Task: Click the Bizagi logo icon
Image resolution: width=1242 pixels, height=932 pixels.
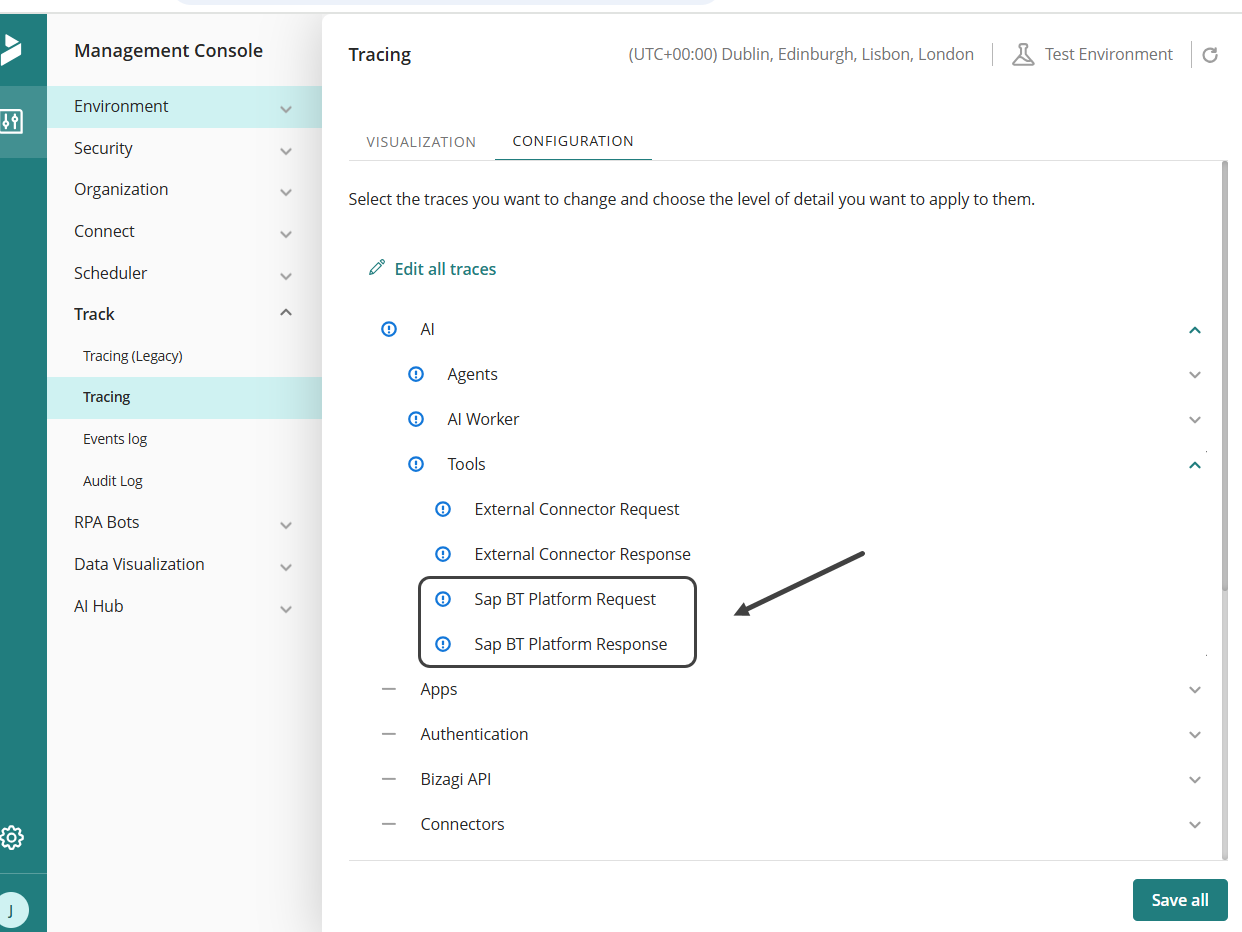Action: point(11,49)
